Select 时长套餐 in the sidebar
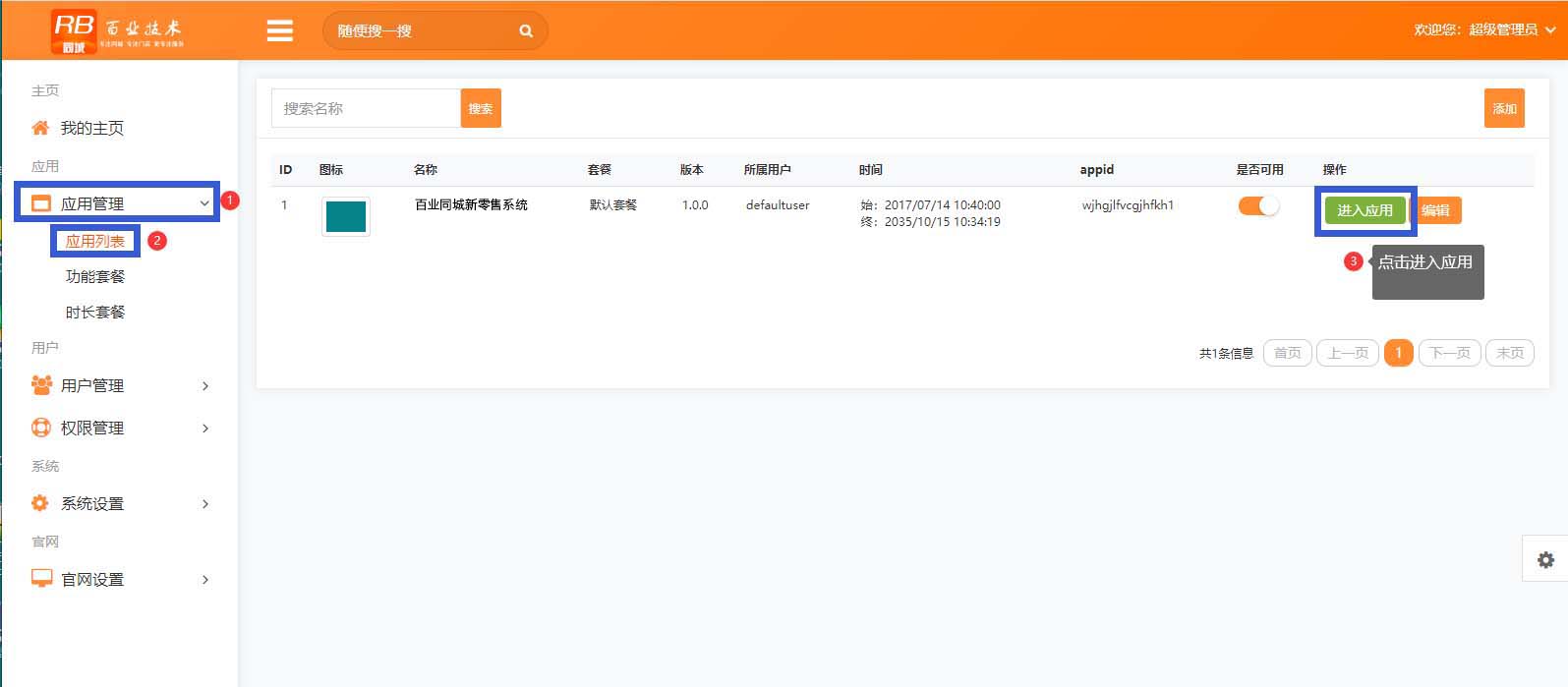 click(x=95, y=312)
